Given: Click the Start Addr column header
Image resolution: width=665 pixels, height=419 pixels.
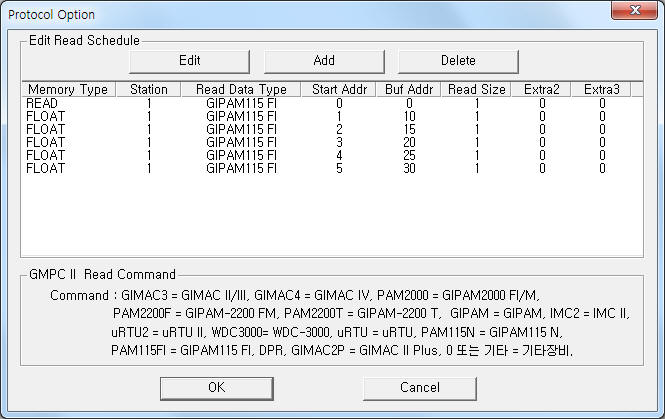Looking at the screenshot, I should click(339, 89).
